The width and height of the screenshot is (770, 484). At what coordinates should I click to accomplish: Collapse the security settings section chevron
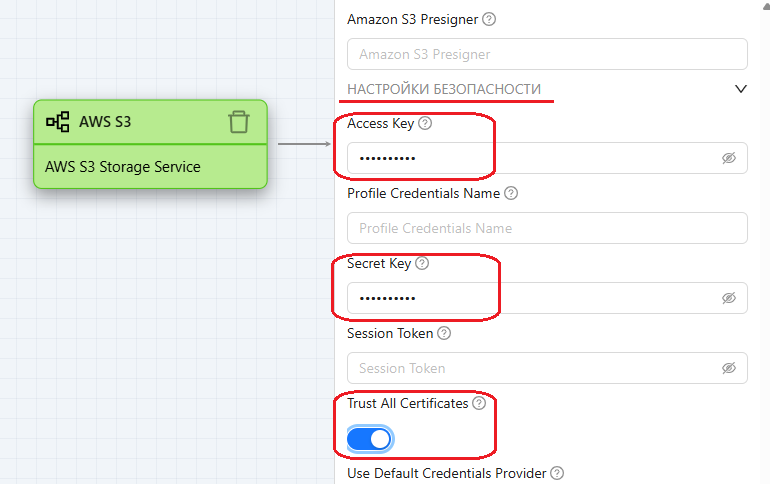(x=741, y=89)
